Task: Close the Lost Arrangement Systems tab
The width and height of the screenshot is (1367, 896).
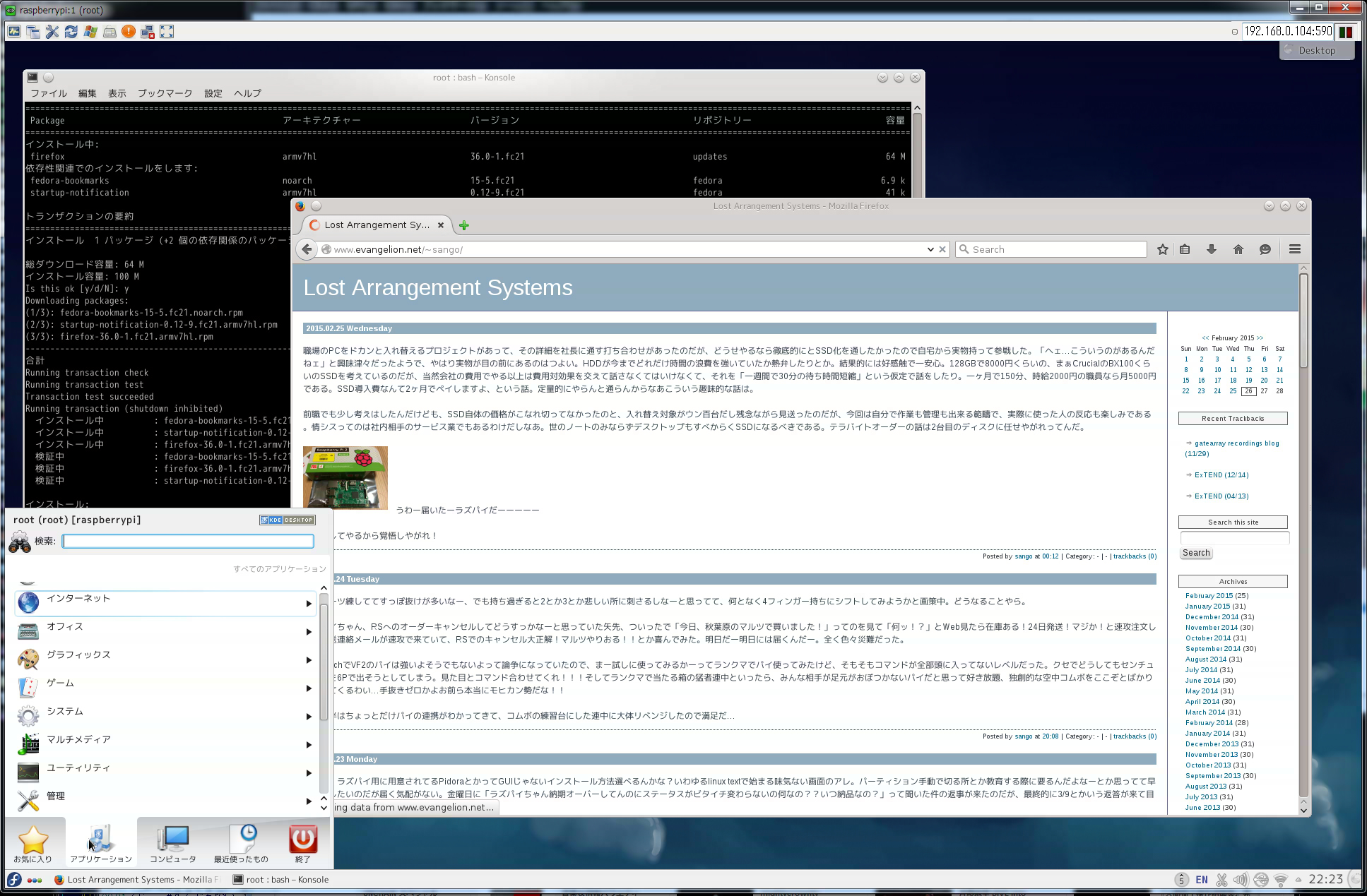Action: tap(441, 225)
